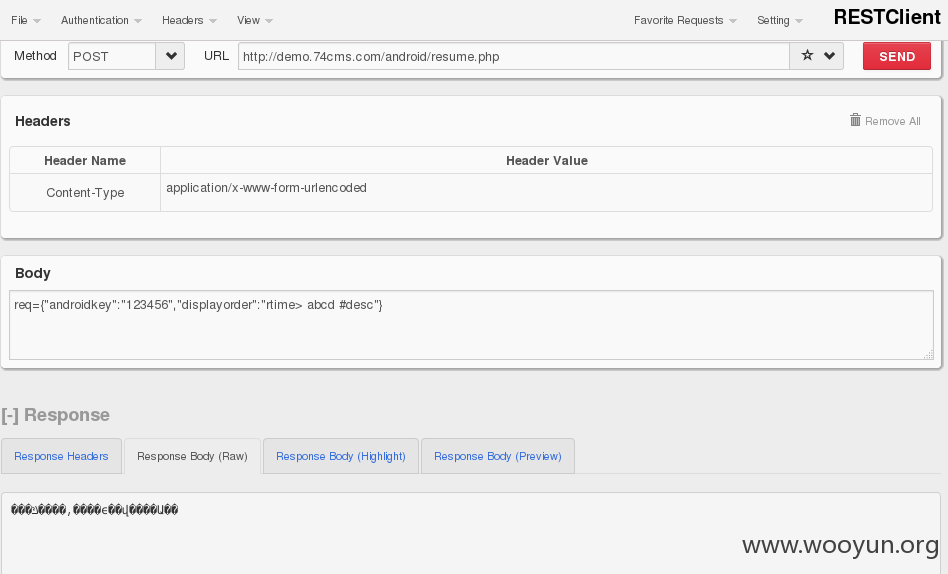
Task: Click the Header Name column heading
Action: (85, 160)
